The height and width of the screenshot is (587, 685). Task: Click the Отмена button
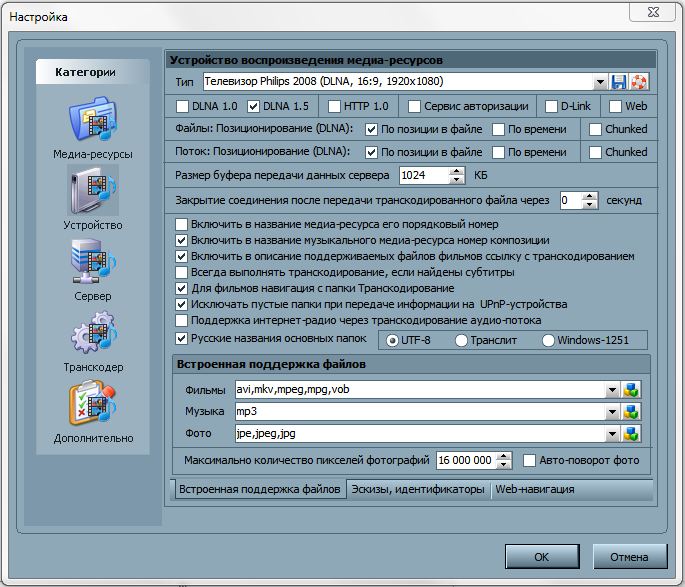tap(629, 557)
